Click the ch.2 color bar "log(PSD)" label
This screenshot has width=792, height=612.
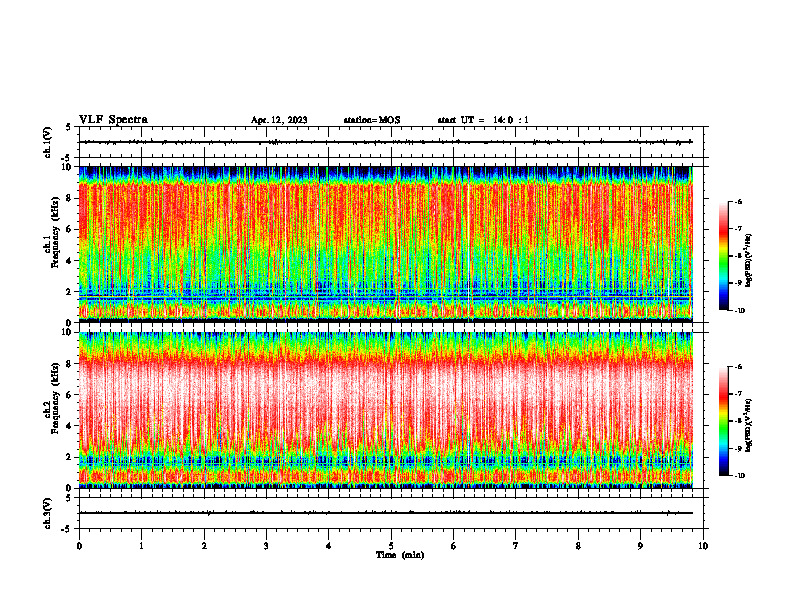[749, 425]
